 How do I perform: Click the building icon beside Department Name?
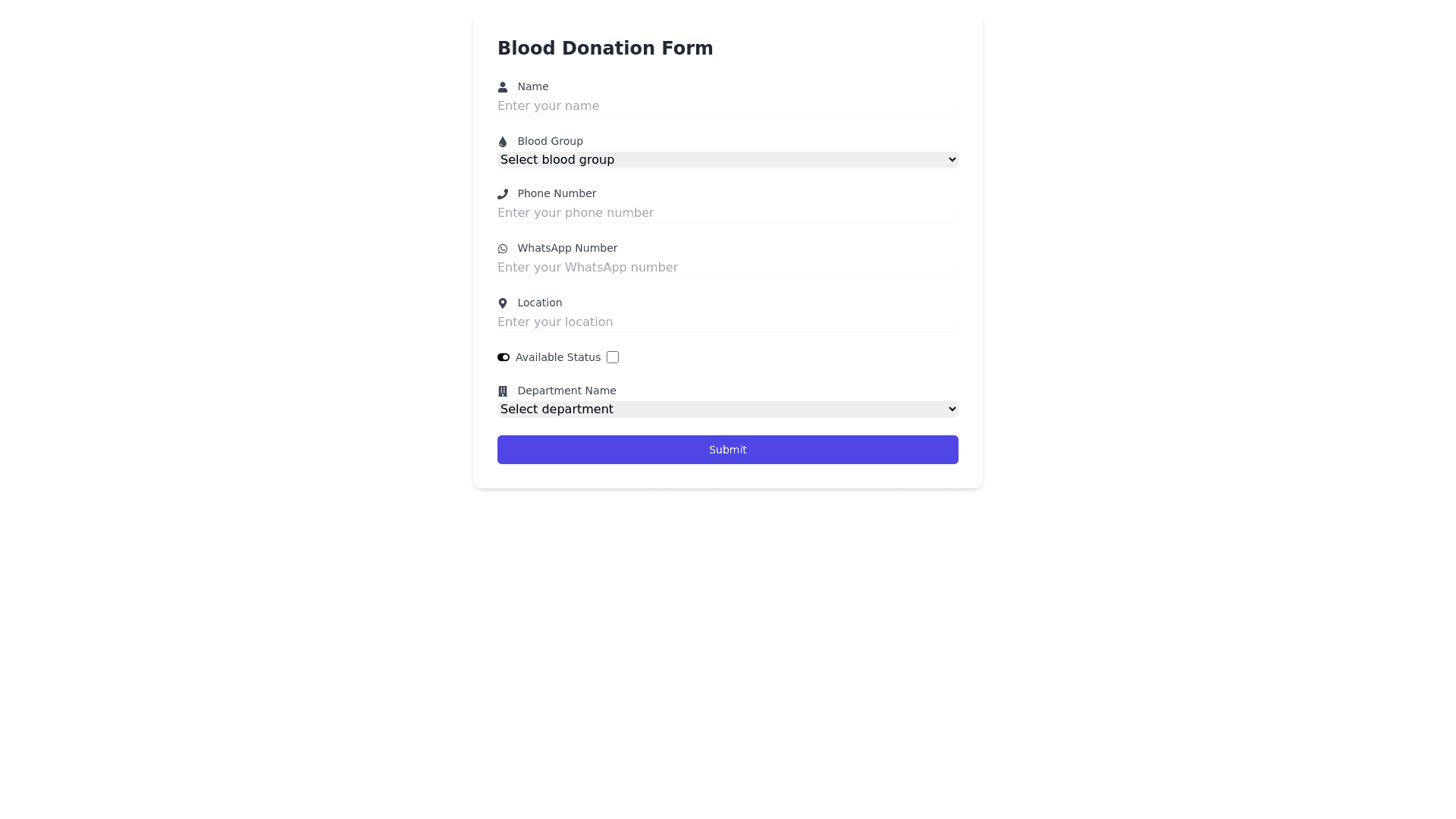[x=502, y=391]
